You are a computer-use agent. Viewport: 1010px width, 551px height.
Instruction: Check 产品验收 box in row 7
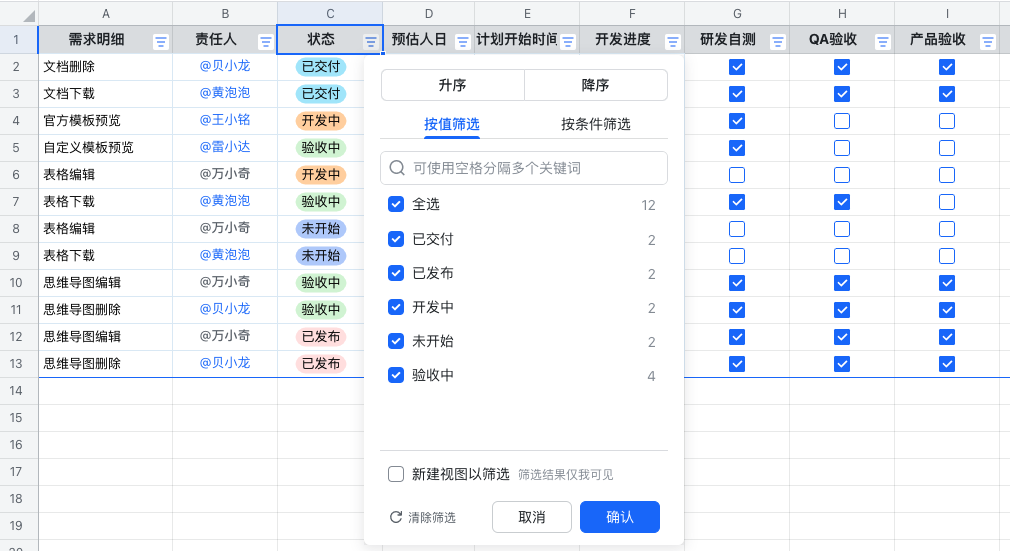(x=947, y=202)
